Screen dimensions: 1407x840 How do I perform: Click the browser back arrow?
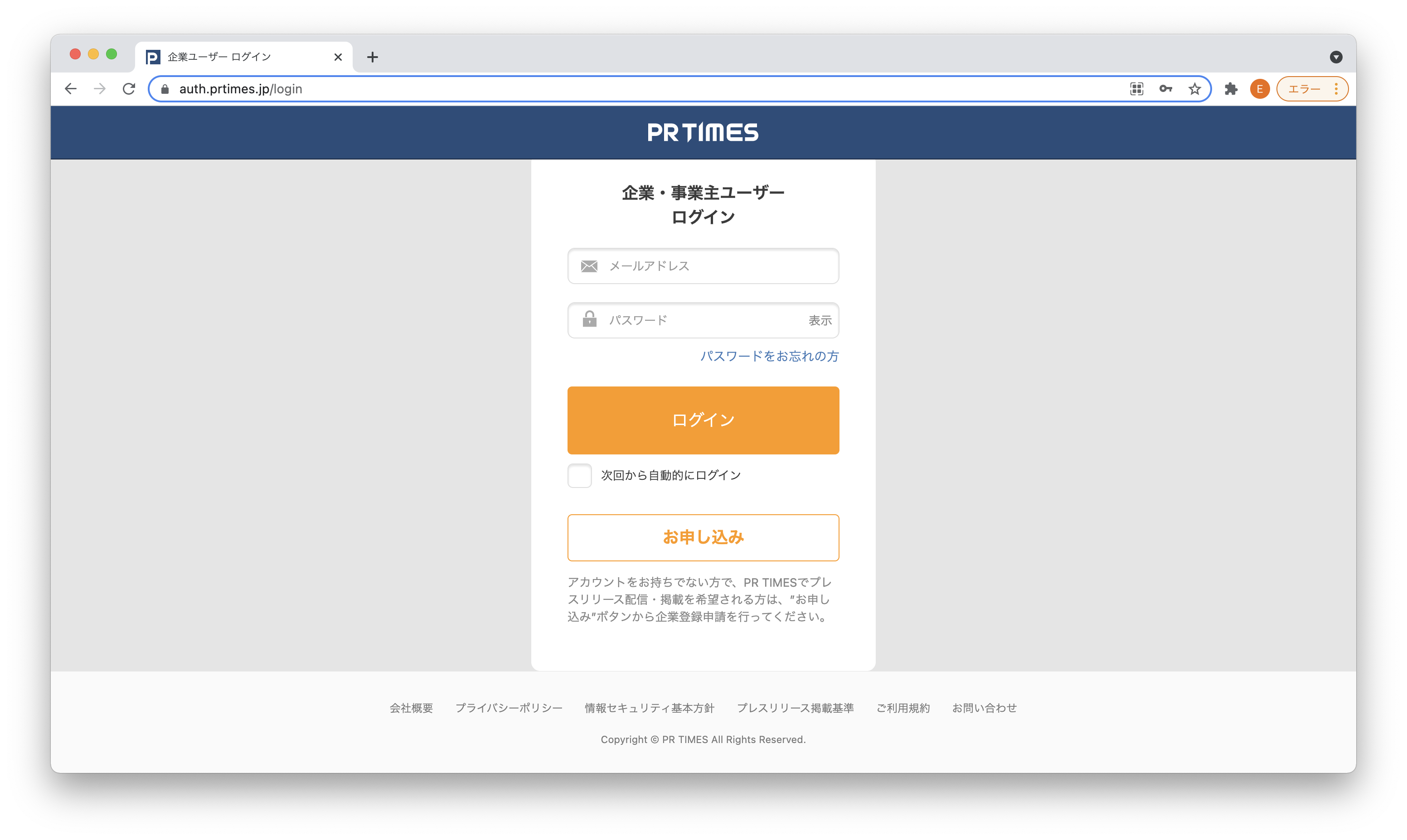coord(71,89)
